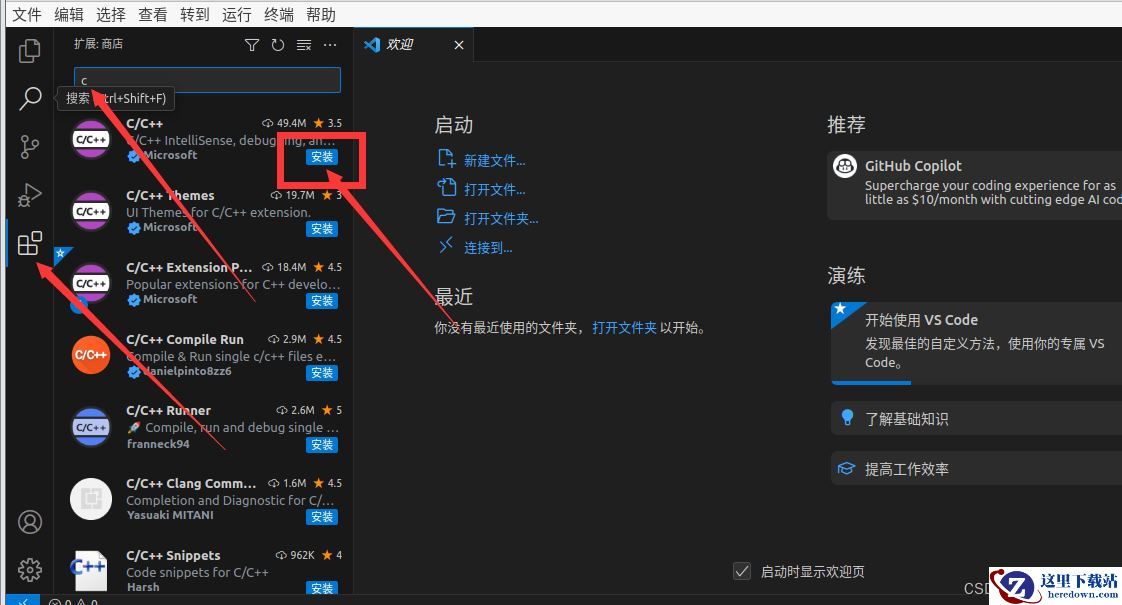Close the 欢迎 tab
The width and height of the screenshot is (1122, 605).
[459, 45]
